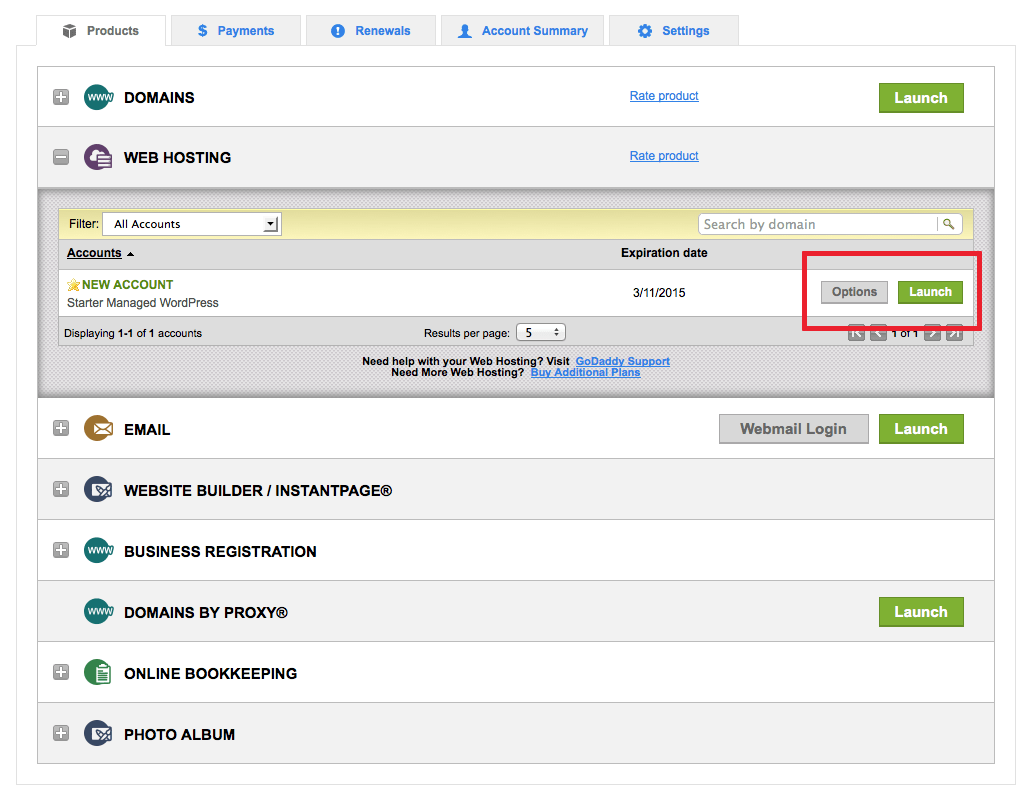Click Buy Additional Plans link

click(585, 372)
